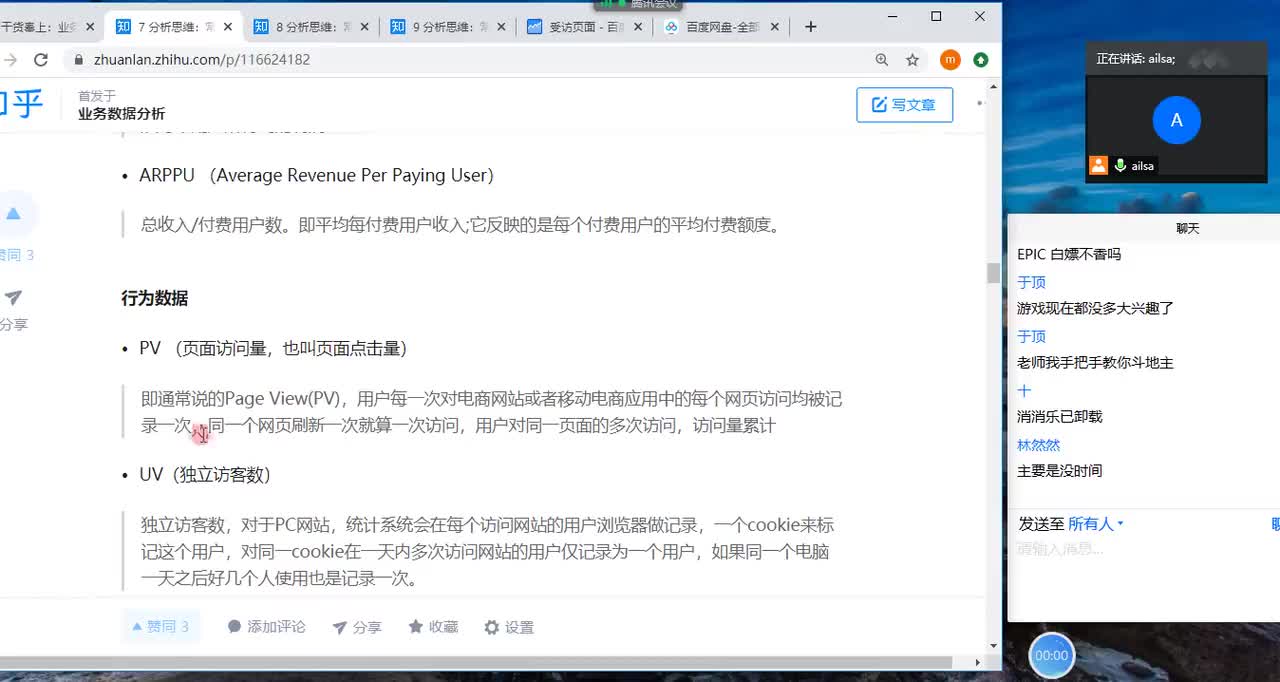Screen dimensions: 1280x682
Task: Click the 行为数据 heading
Action: tap(155, 298)
